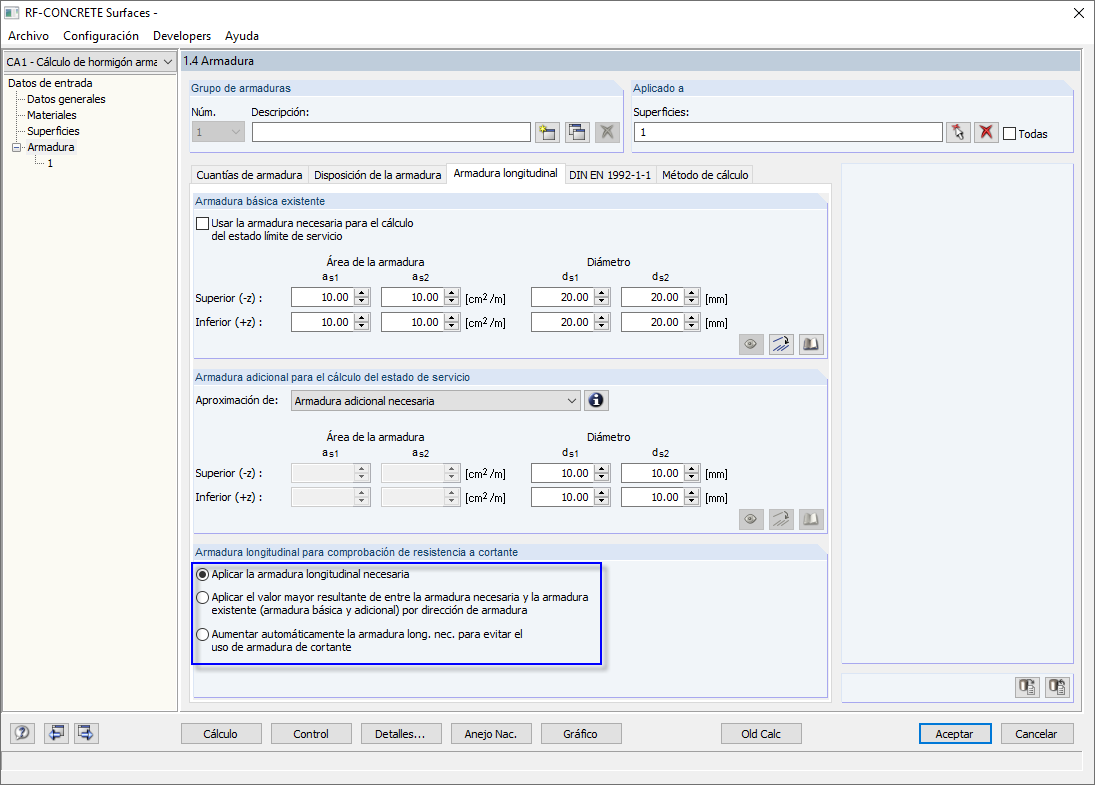
Task: Switch to Disposición de la armadura tab
Action: point(378,175)
